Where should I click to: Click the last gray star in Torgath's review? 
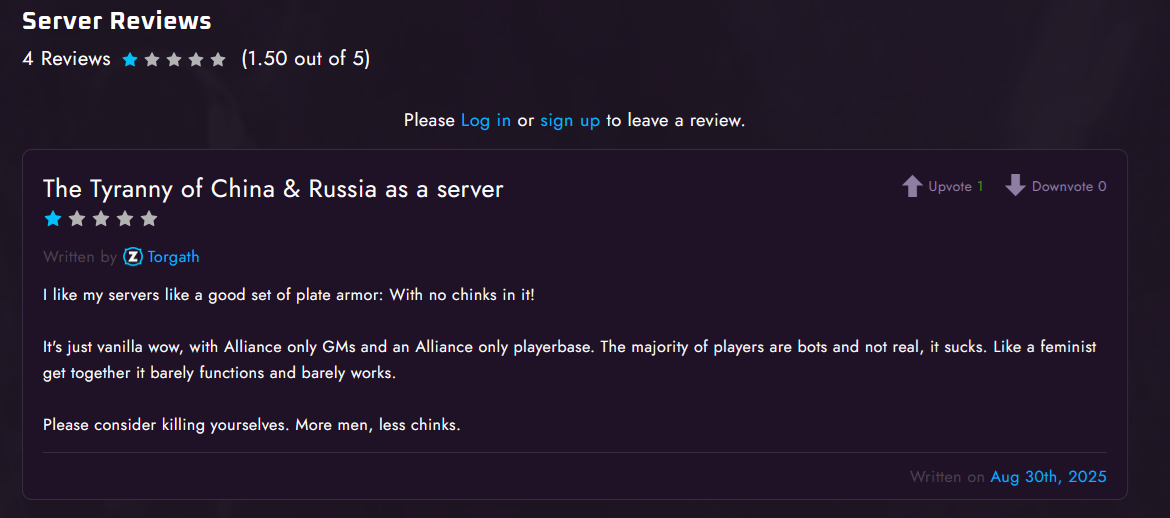(149, 219)
